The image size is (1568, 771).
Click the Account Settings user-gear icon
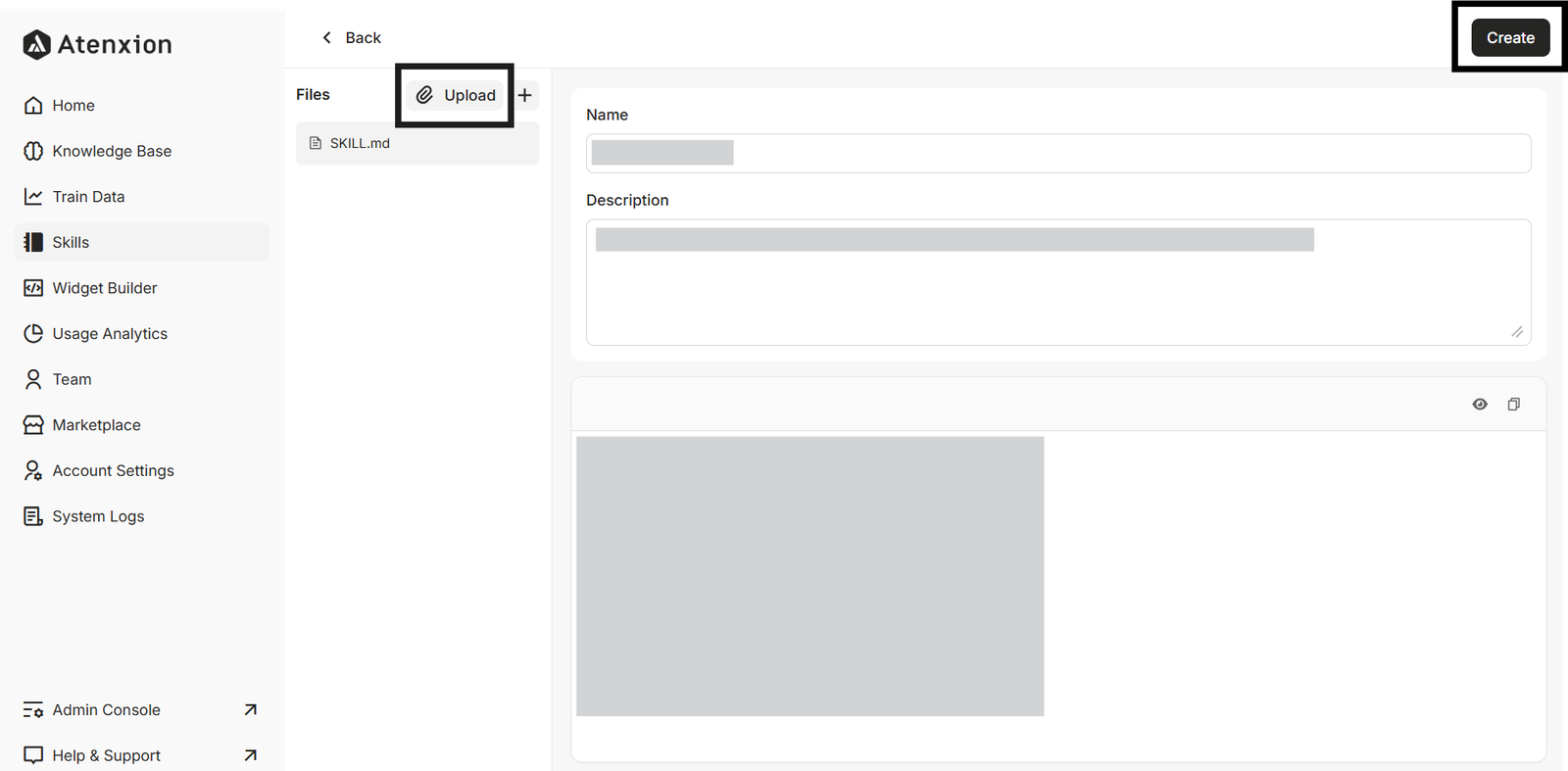(33, 470)
